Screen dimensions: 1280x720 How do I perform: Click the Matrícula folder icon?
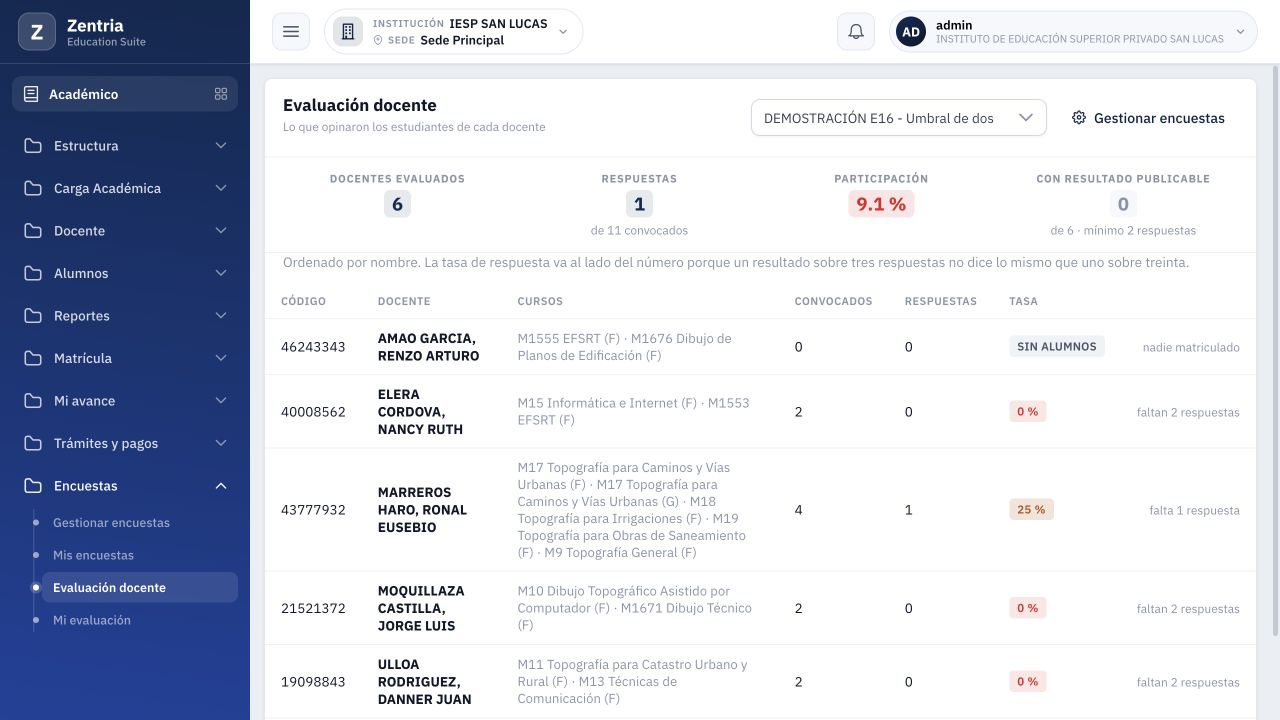click(x=34, y=358)
